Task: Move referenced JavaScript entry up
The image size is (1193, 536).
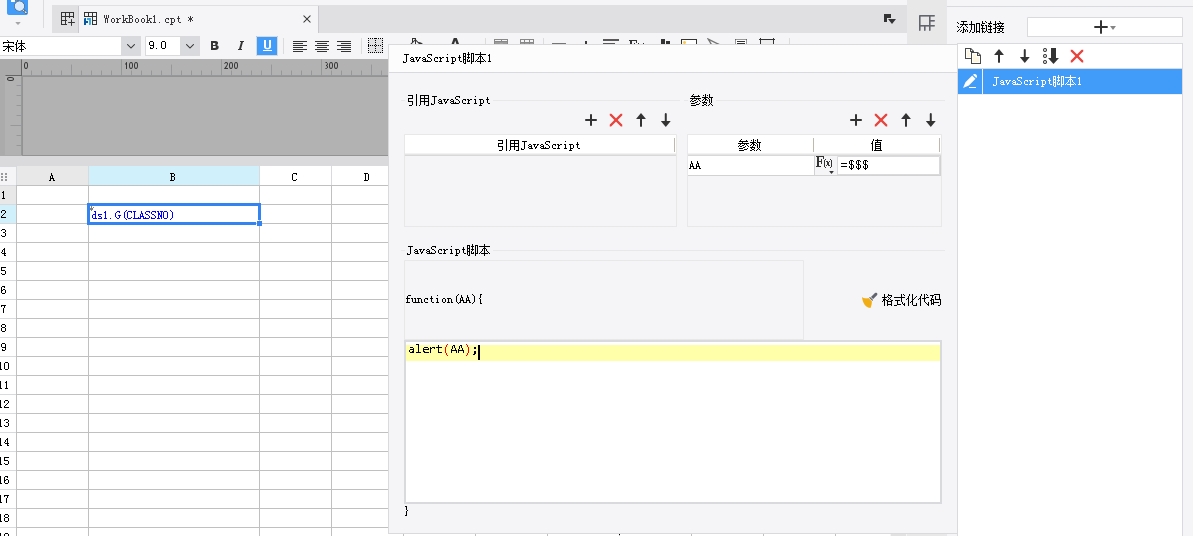Action: tap(641, 120)
